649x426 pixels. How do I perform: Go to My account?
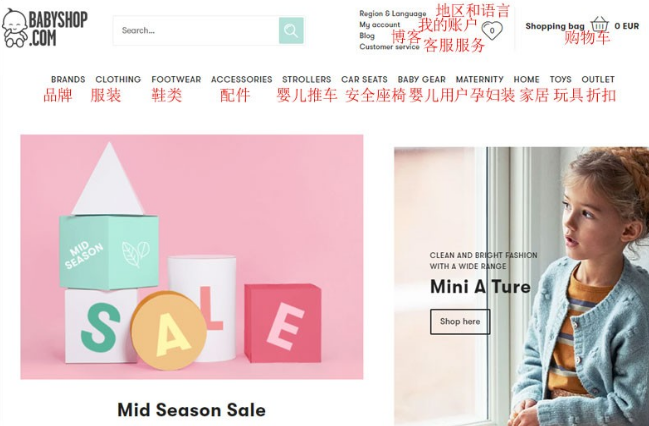click(380, 25)
